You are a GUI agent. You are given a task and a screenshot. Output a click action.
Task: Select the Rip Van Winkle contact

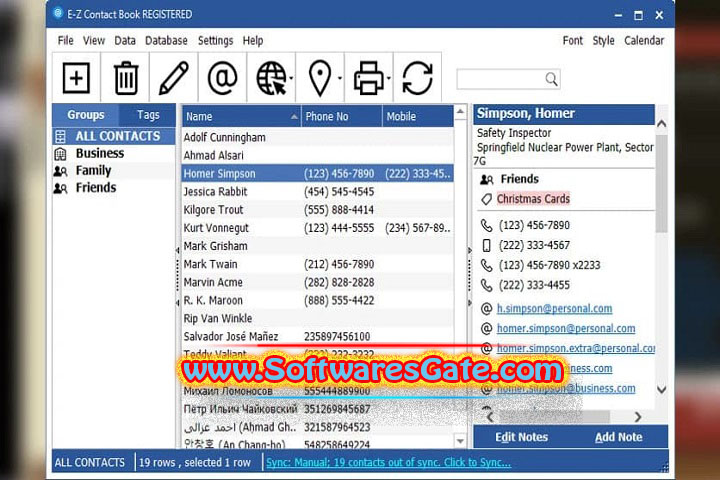pos(318,318)
